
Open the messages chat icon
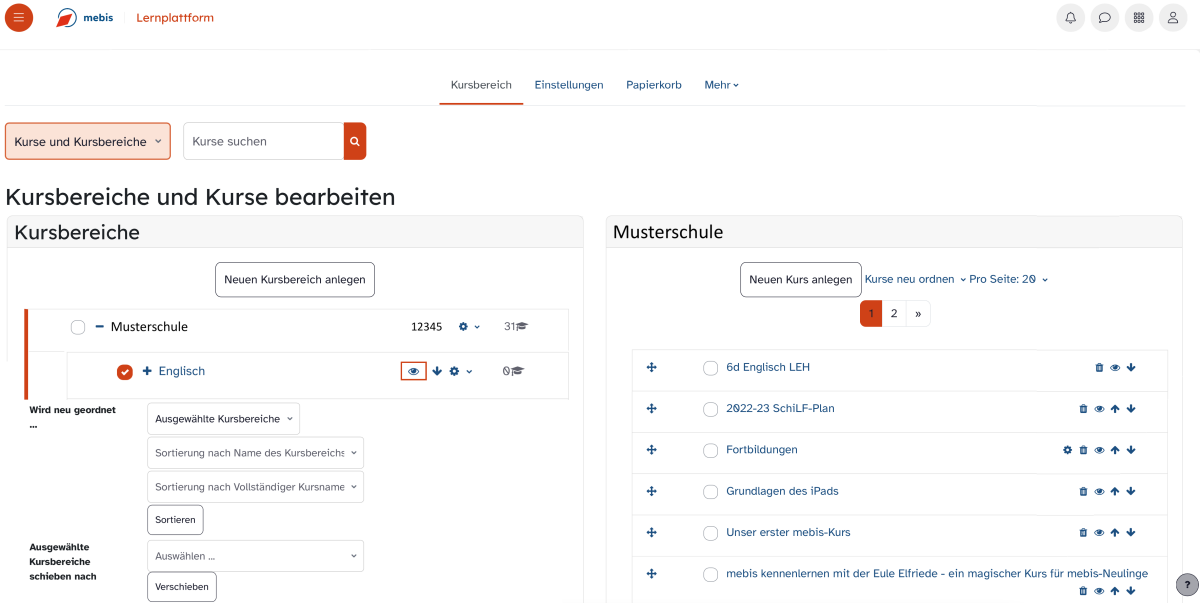point(1104,18)
